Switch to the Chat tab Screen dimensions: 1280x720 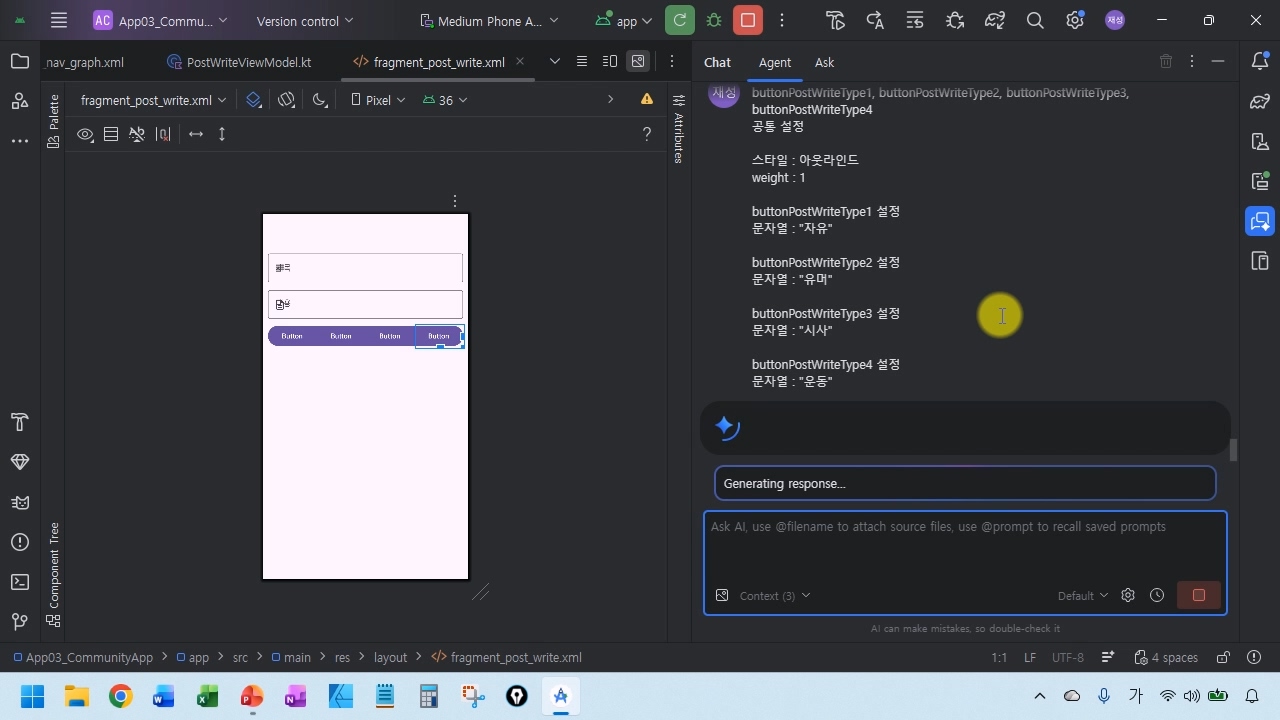pyautogui.click(x=718, y=62)
